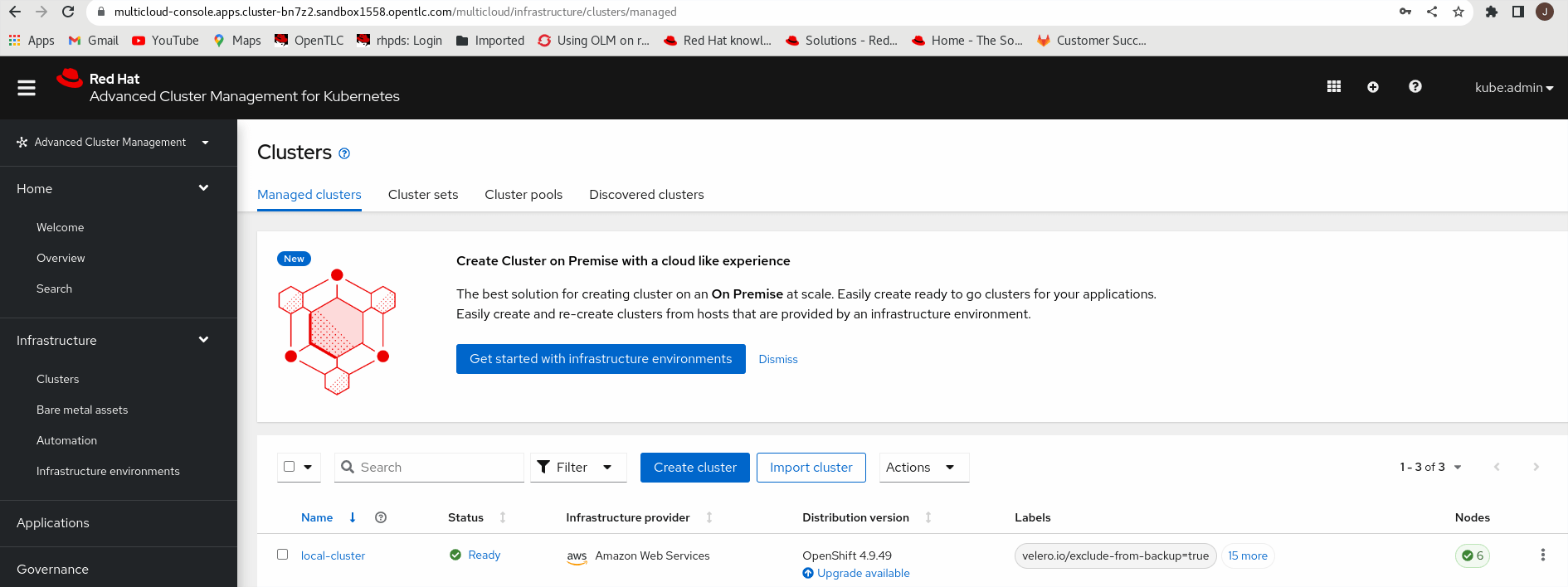Viewport: 1568px width, 587px height.
Task: Click the plus icon in header
Action: point(1373,87)
